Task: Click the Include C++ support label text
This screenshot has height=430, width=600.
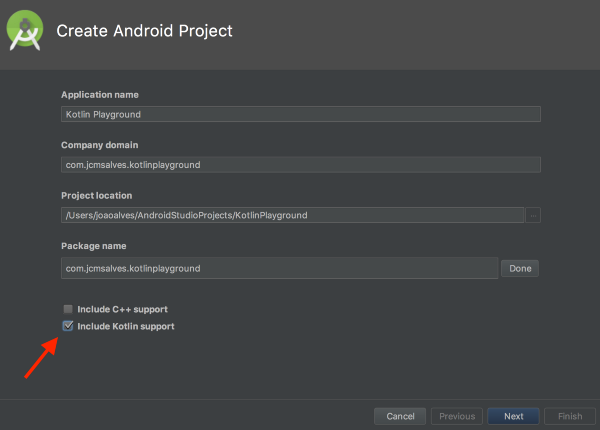Action: (122, 309)
